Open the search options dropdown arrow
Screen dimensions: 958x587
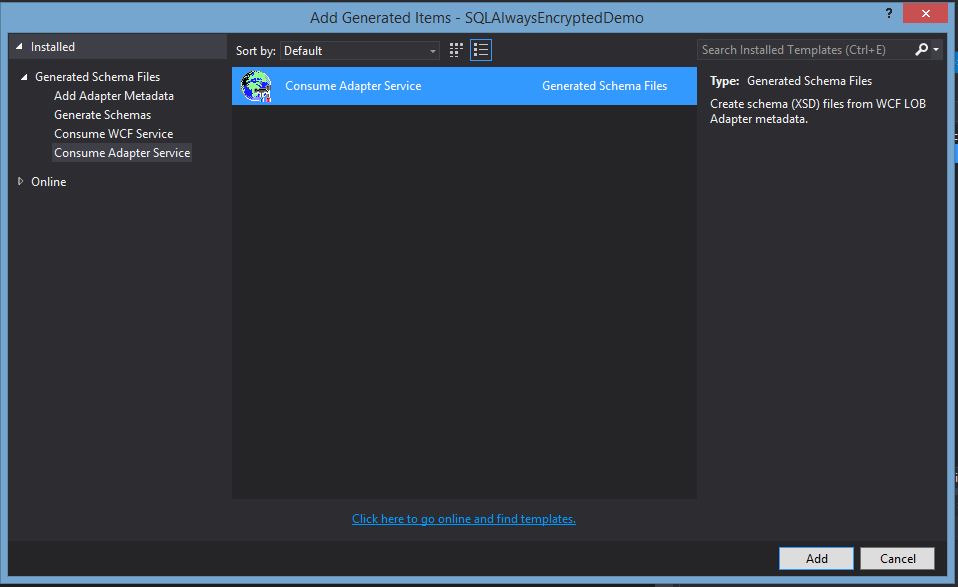coord(936,49)
